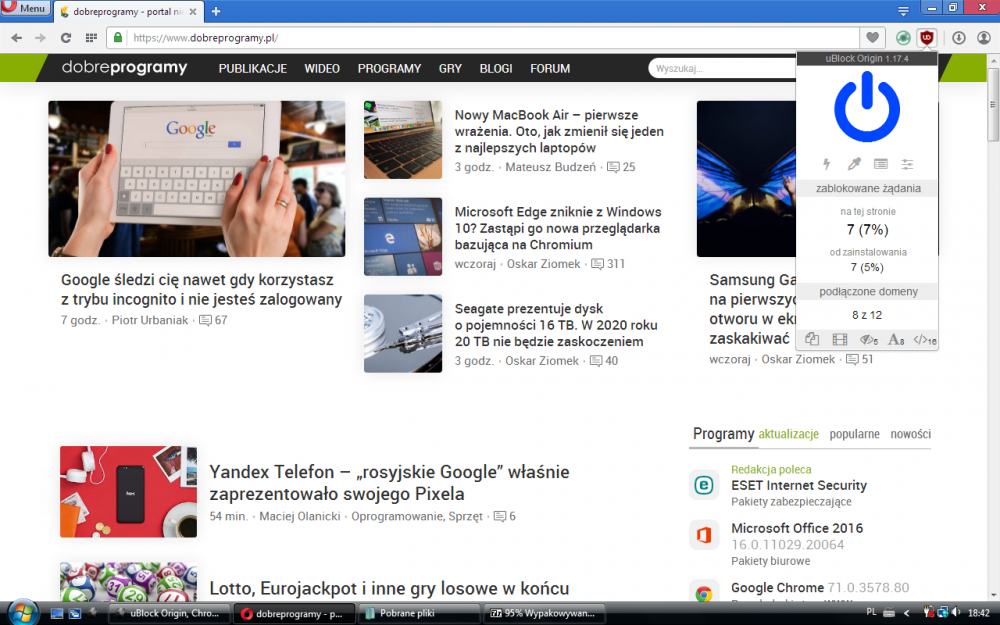Toggle the uBlock Origin power button
The width and height of the screenshot is (1000, 625).
[x=867, y=107]
